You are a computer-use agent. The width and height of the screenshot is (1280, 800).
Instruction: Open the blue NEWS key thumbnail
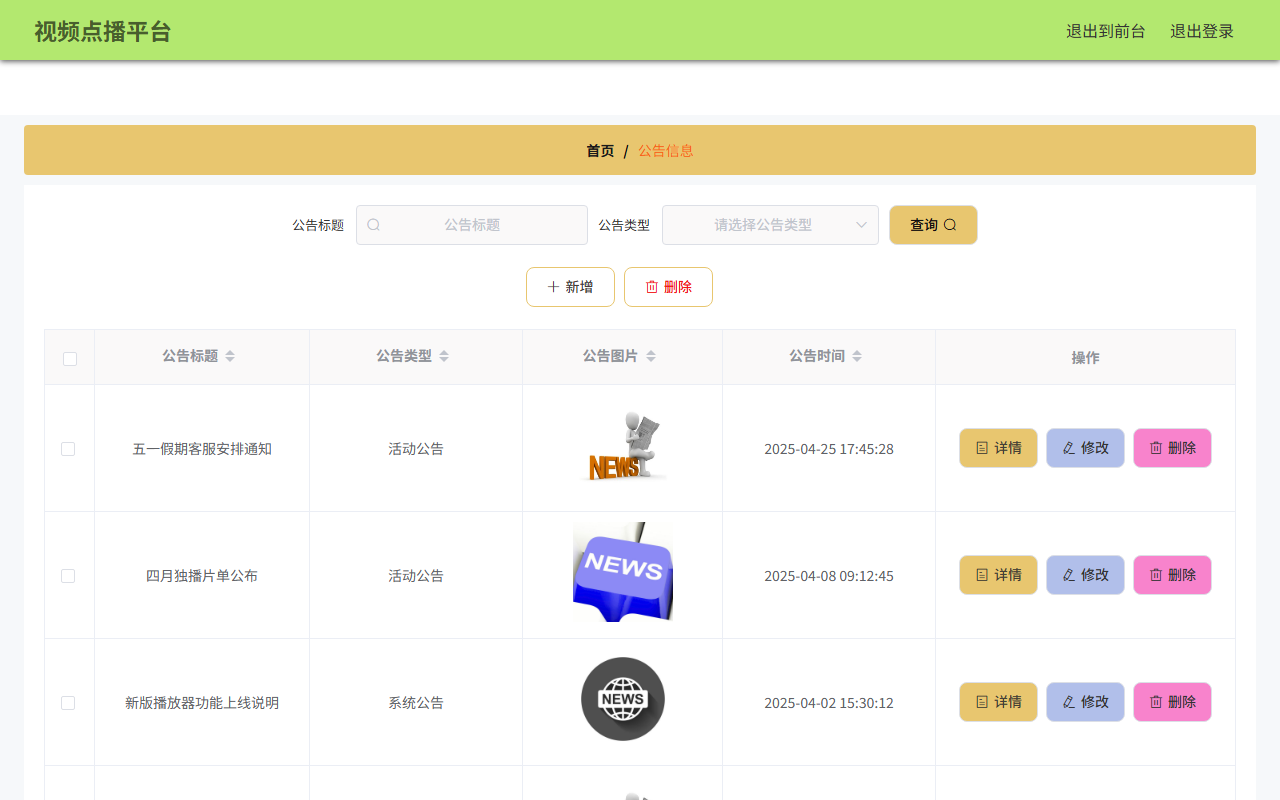pos(623,572)
